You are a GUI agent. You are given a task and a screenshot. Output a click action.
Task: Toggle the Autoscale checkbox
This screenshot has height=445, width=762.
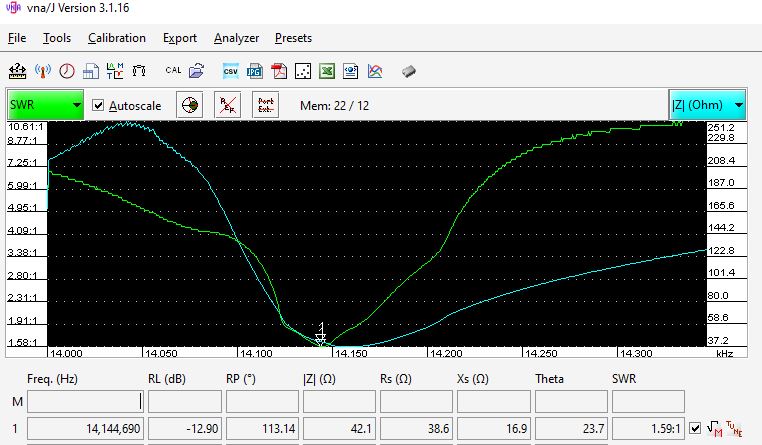point(98,105)
